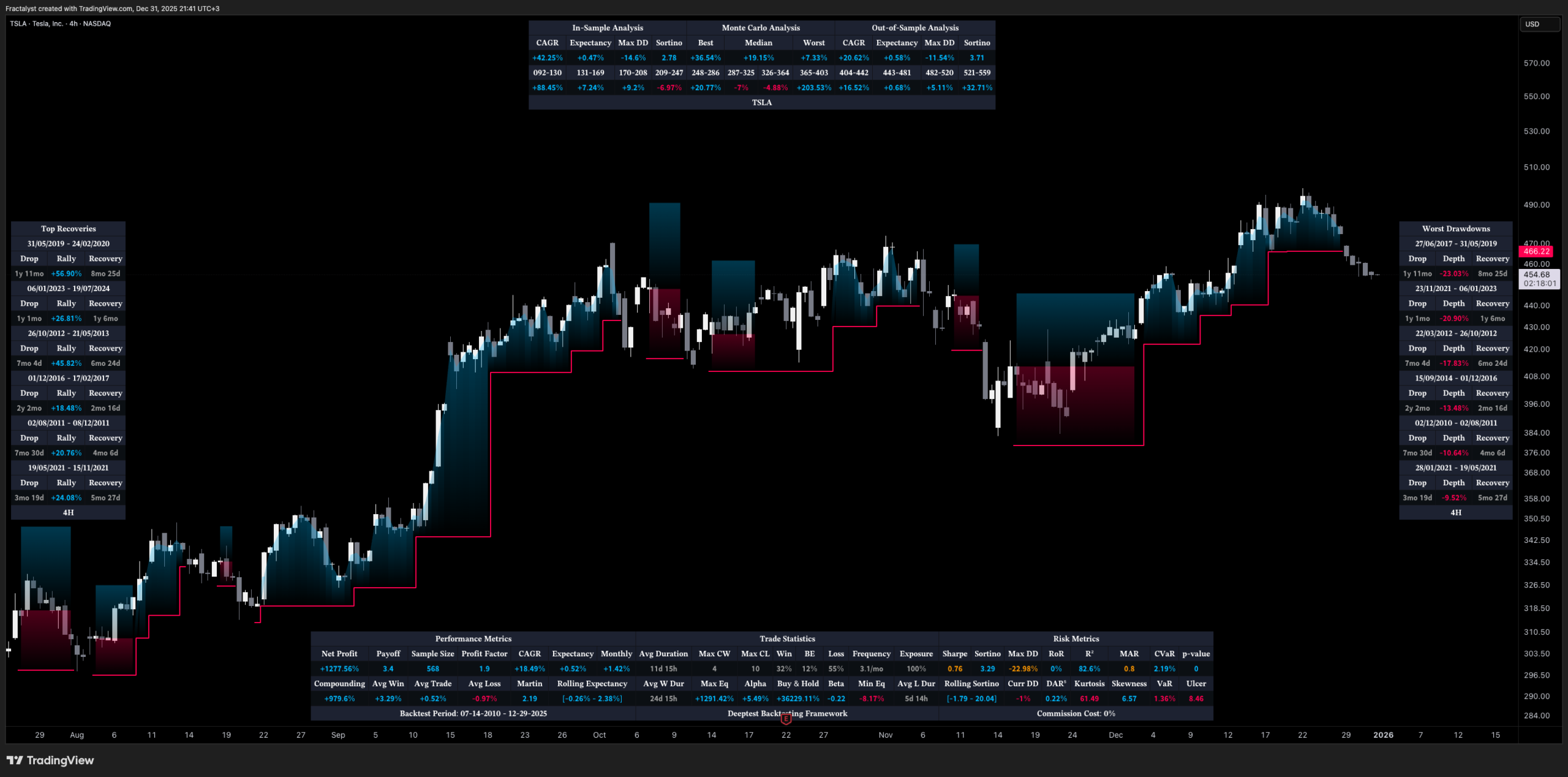Image resolution: width=1568 pixels, height=777 pixels.
Task: Click the Sep label on time axis
Action: 338,735
